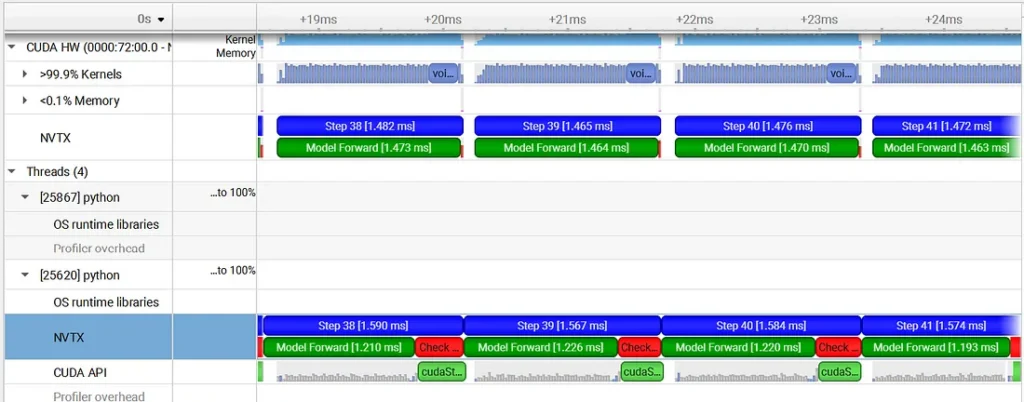The width and height of the screenshot is (1024, 402).
Task: Collapse the [25867] python thread
Action: (25, 198)
